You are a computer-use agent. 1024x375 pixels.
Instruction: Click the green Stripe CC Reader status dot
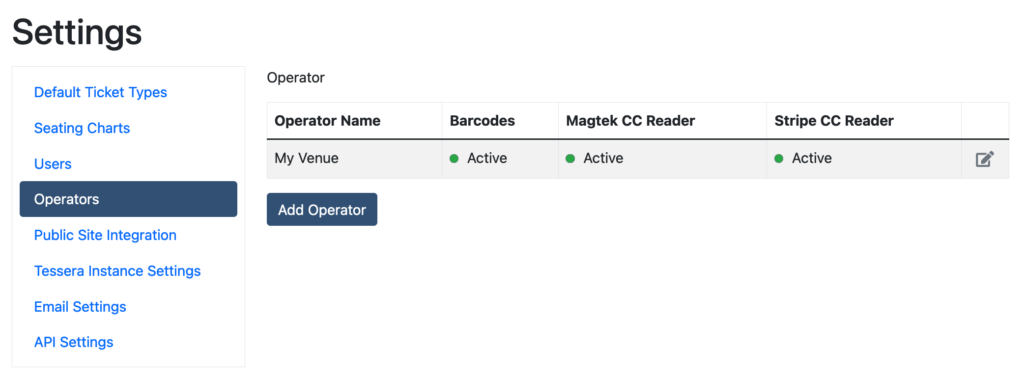tap(778, 159)
